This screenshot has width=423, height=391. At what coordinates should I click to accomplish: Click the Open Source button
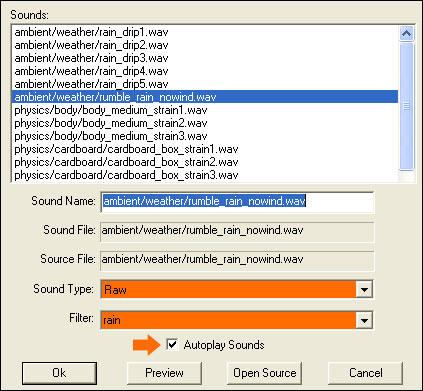point(265,373)
